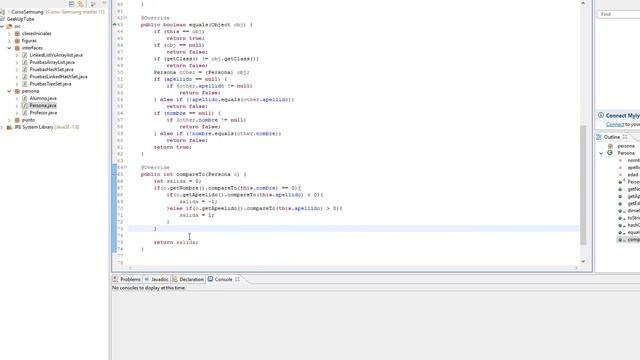This screenshot has width=640, height=360.
Task: Click the persona package icon in Package Explorer
Action: (x=17, y=91)
